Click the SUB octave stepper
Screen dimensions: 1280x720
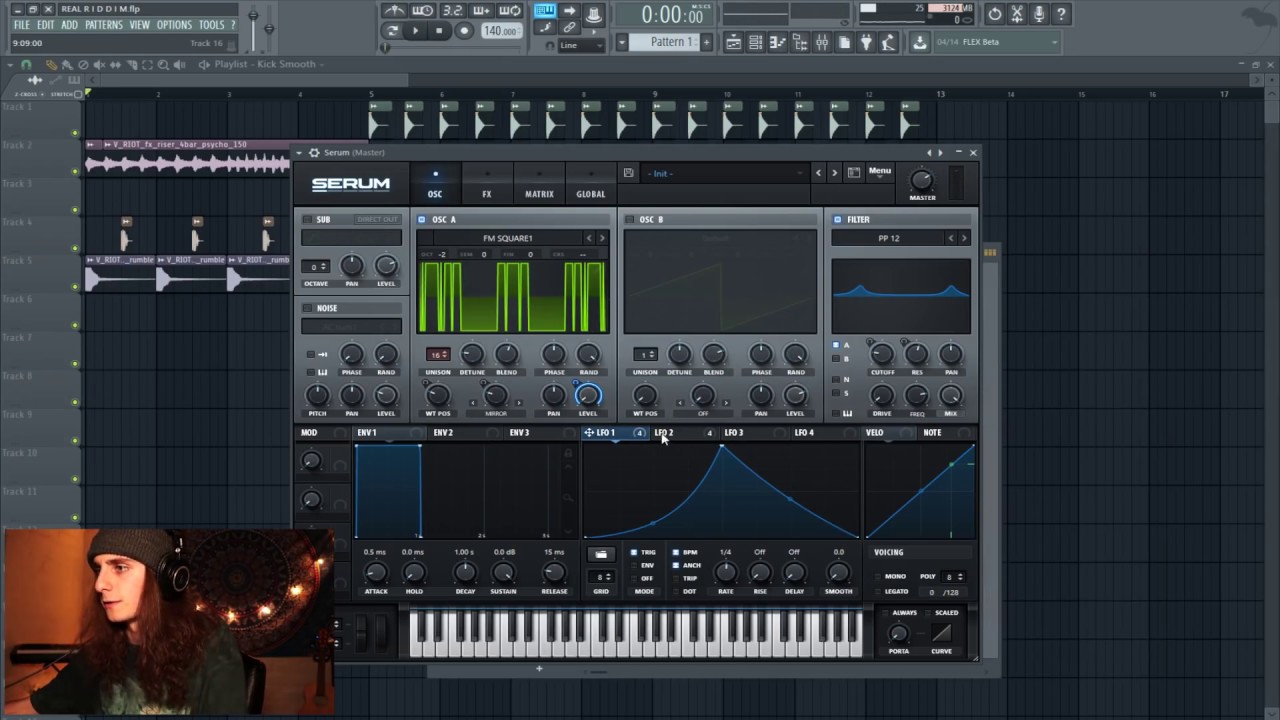click(316, 266)
